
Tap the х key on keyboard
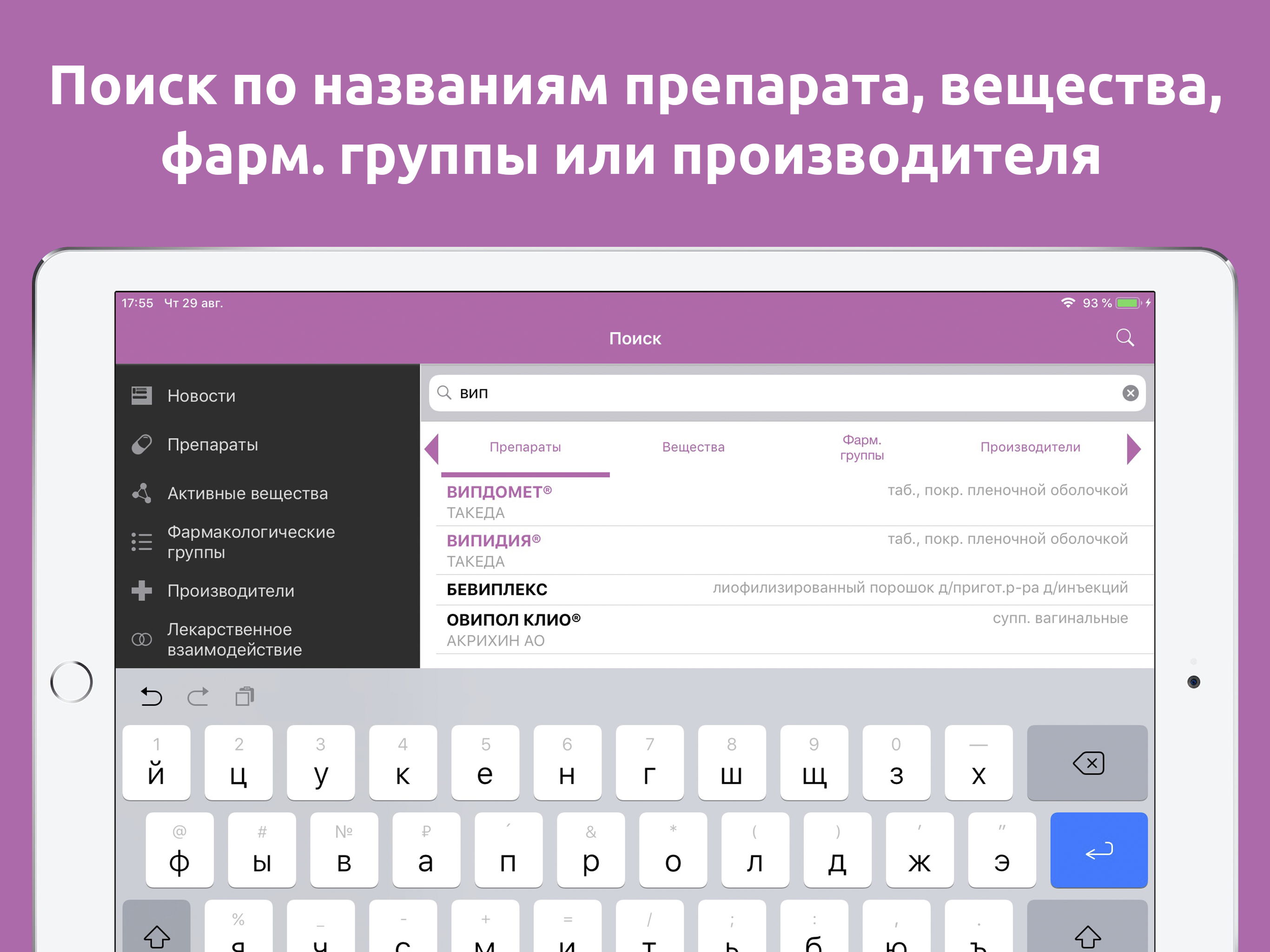click(x=979, y=762)
